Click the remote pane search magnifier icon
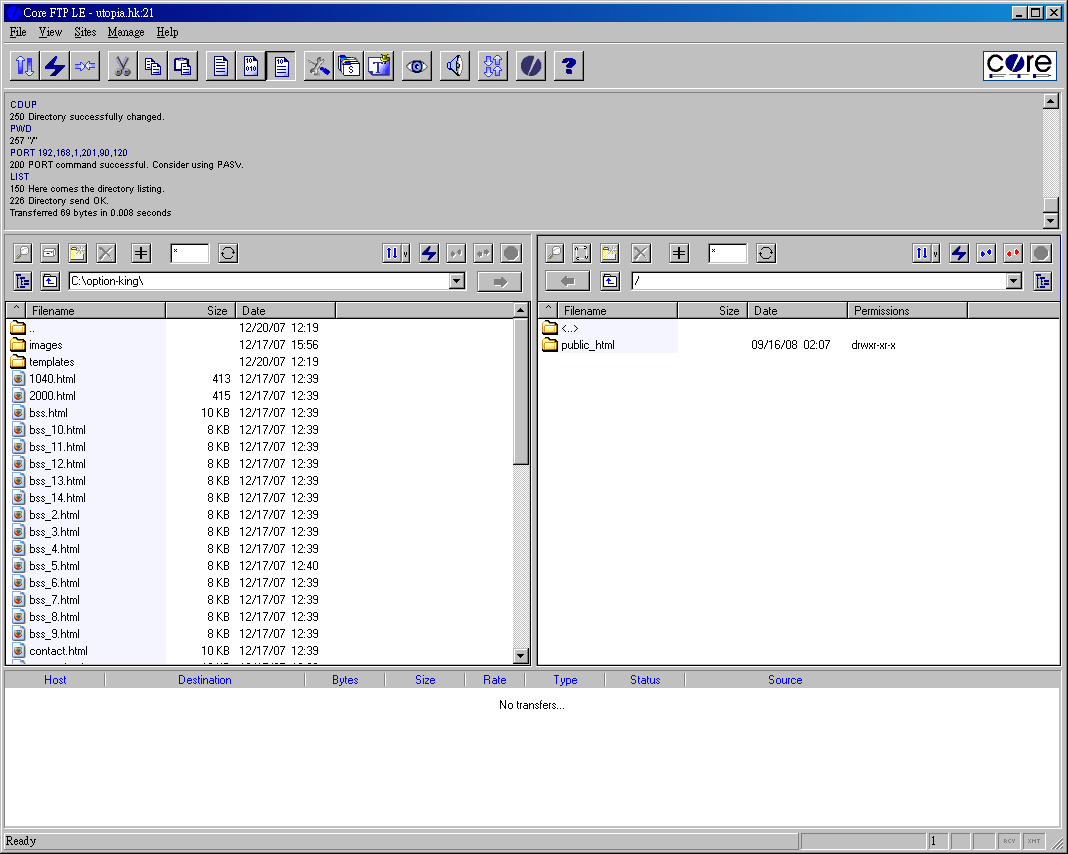The height and width of the screenshot is (854, 1068). pos(554,253)
